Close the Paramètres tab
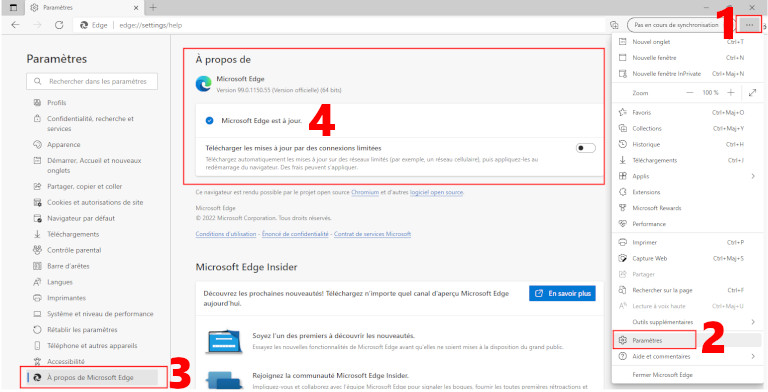 click(136, 7)
